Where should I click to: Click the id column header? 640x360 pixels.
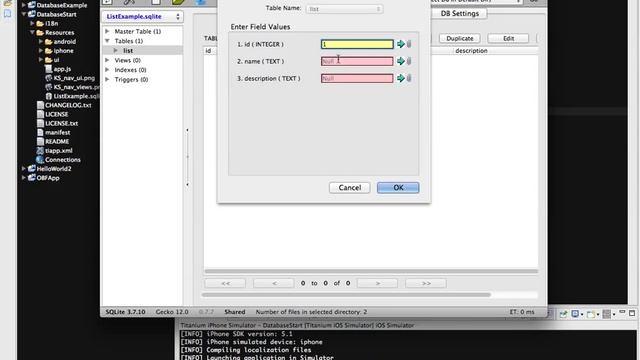208,51
